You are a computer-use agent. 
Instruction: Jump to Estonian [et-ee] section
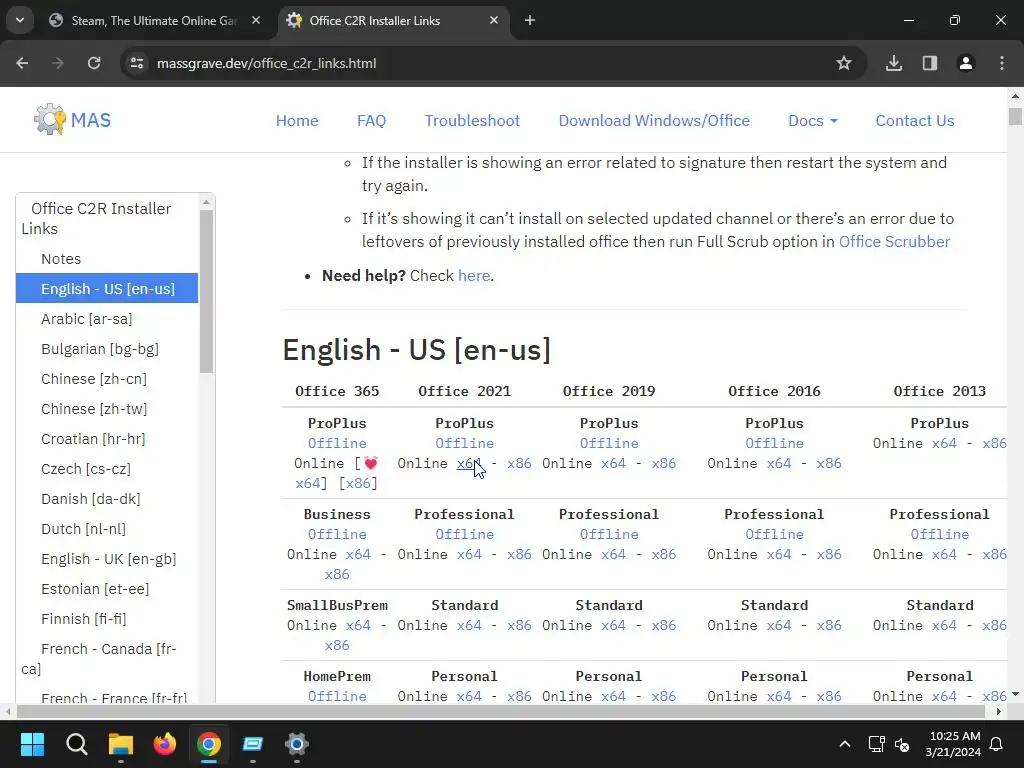[95, 589]
